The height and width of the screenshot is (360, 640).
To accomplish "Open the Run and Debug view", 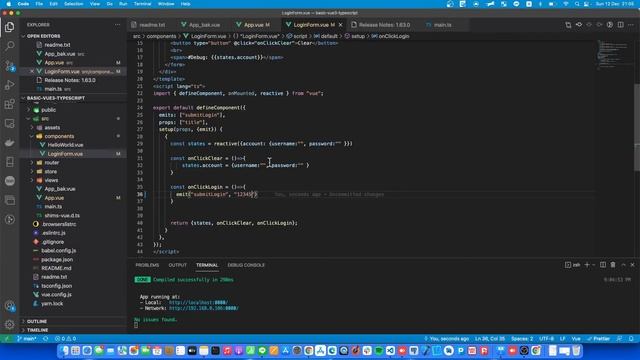I will pos(9,85).
